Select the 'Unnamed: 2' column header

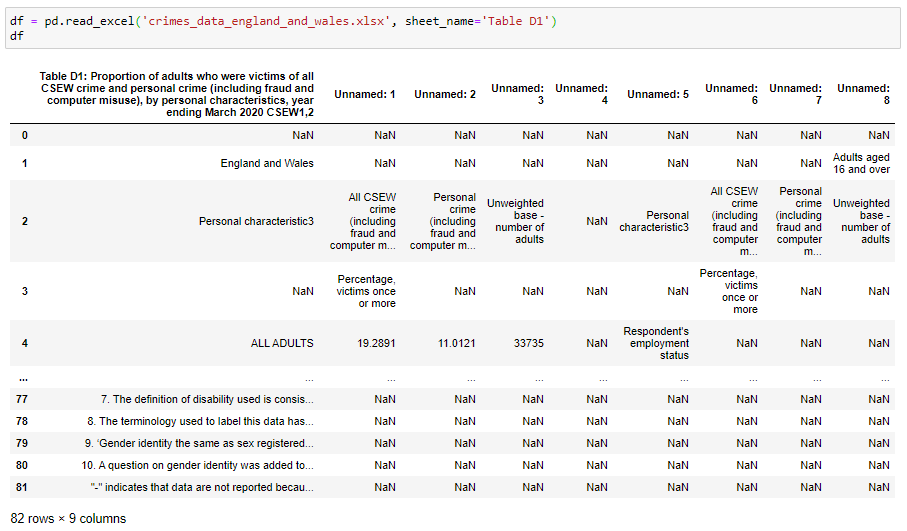(445, 94)
